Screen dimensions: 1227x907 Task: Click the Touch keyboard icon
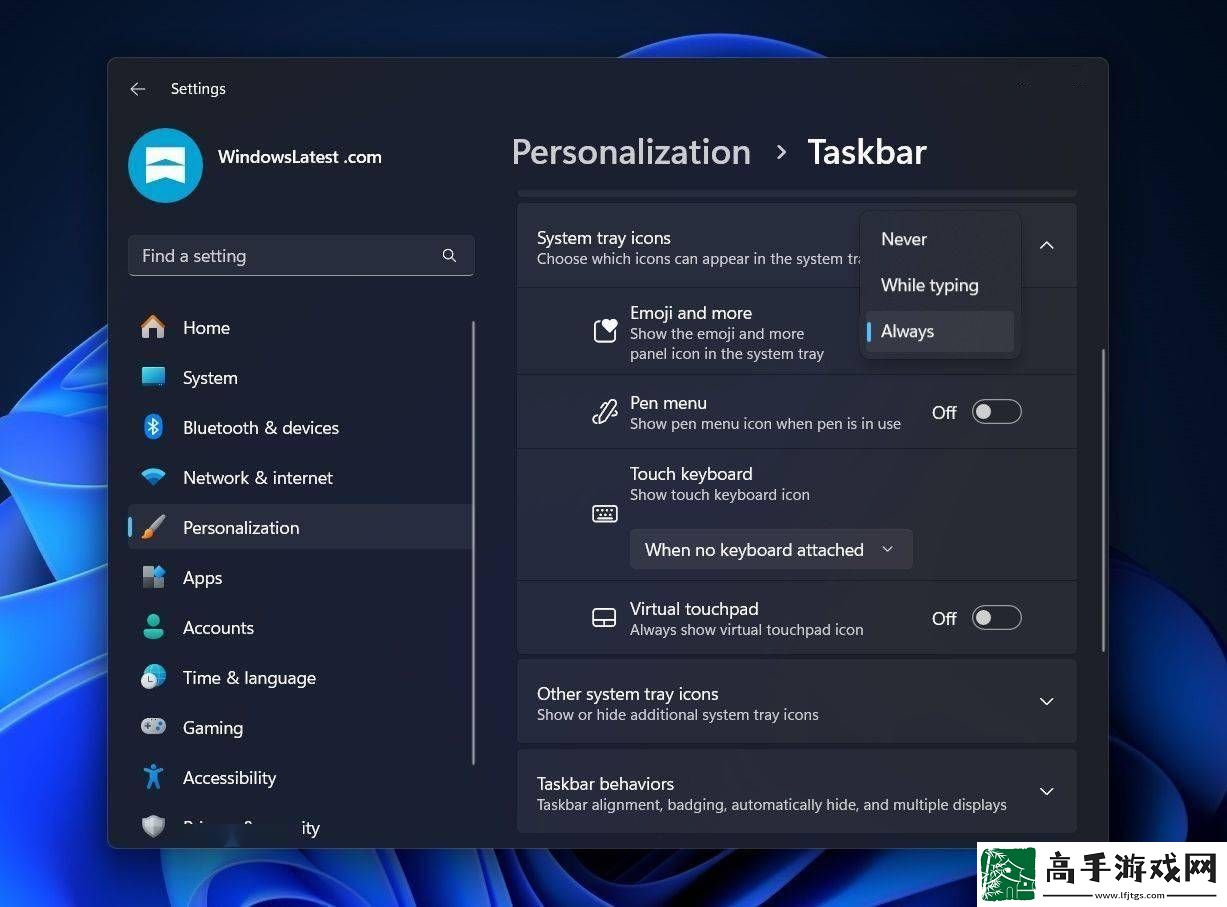coord(605,514)
